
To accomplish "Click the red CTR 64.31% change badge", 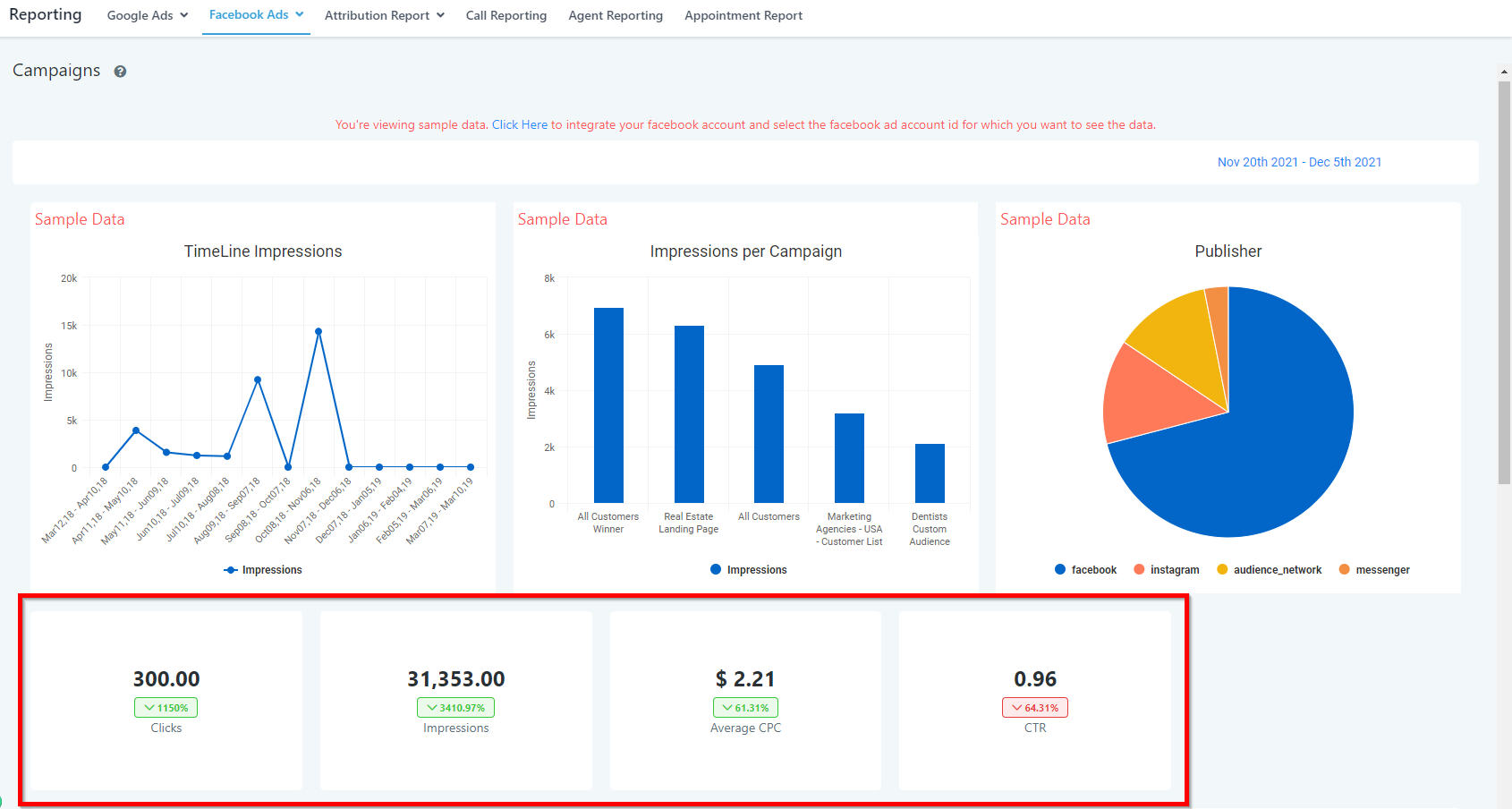I will (x=1034, y=708).
